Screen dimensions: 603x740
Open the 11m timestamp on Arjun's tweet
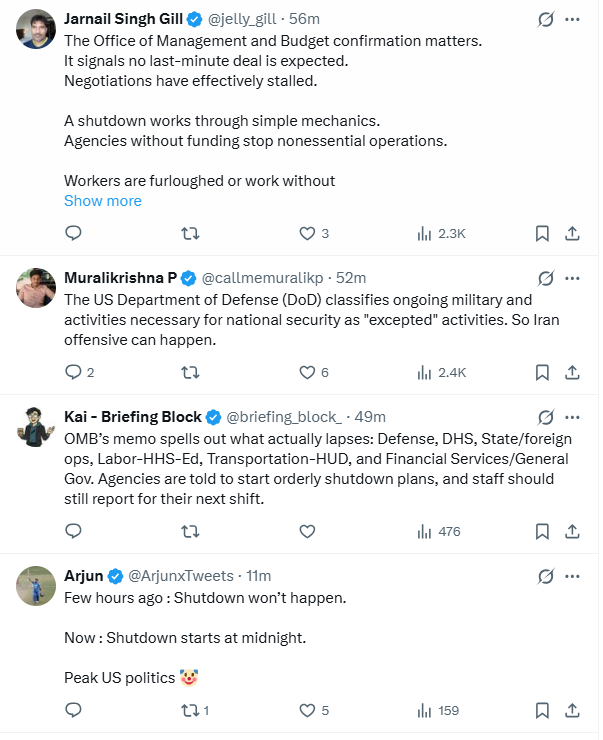pyautogui.click(x=258, y=576)
